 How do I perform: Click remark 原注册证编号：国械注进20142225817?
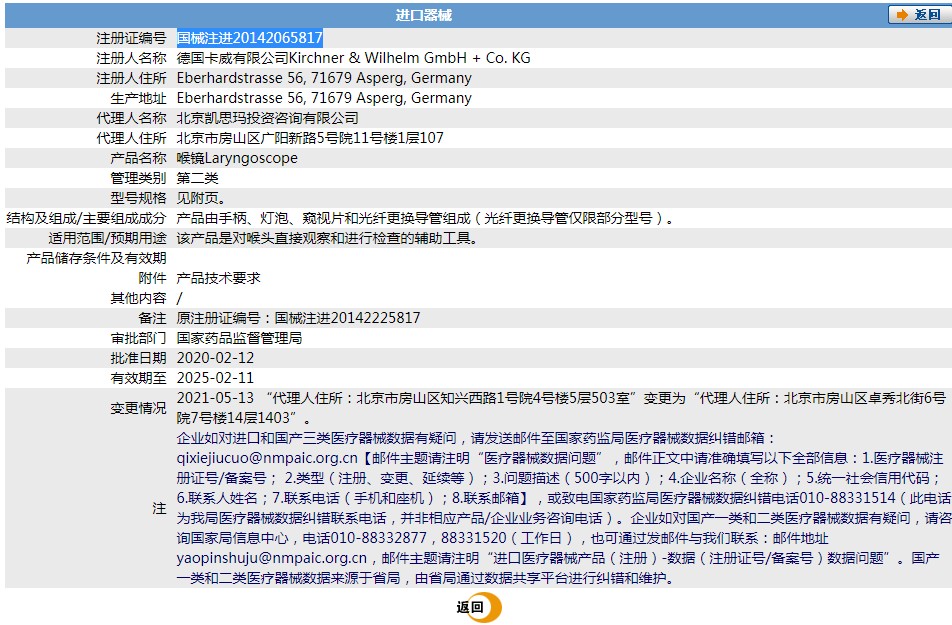tap(298, 318)
